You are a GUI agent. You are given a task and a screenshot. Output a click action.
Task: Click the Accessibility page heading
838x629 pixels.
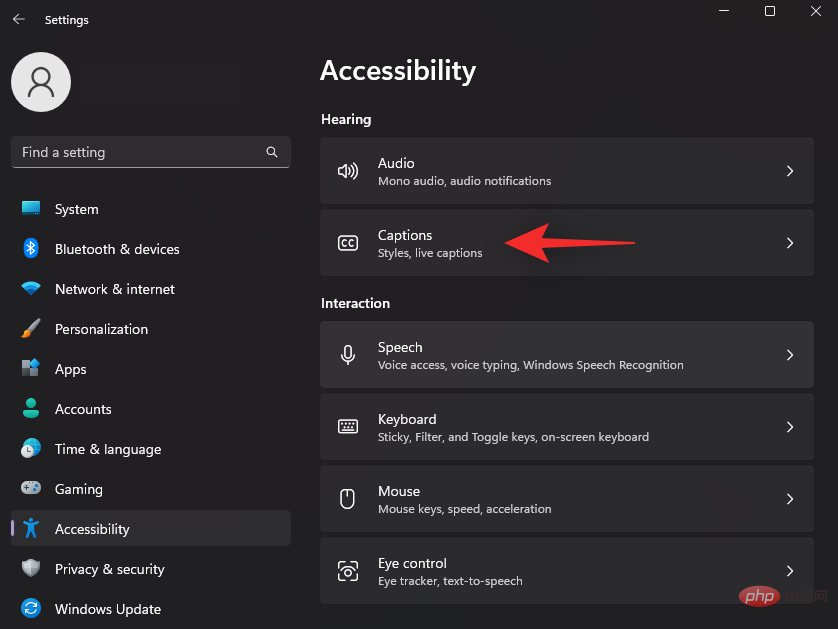coord(398,71)
